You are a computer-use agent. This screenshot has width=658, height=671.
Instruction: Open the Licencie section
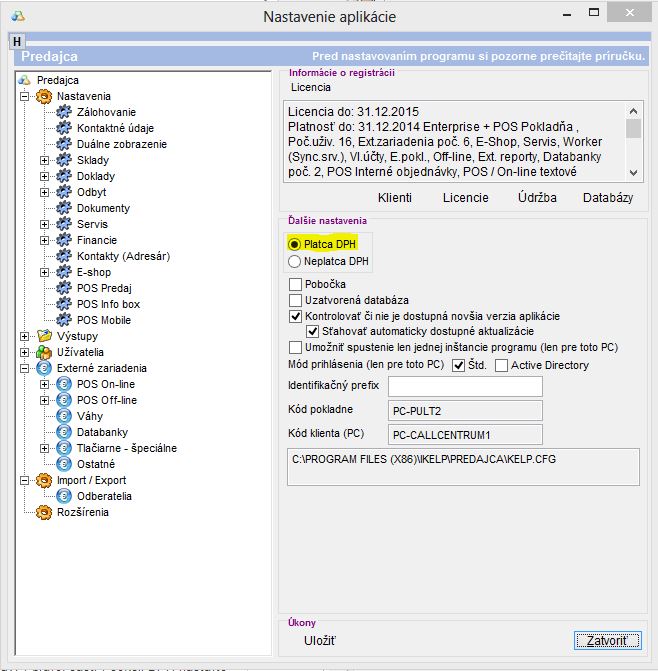(x=466, y=198)
